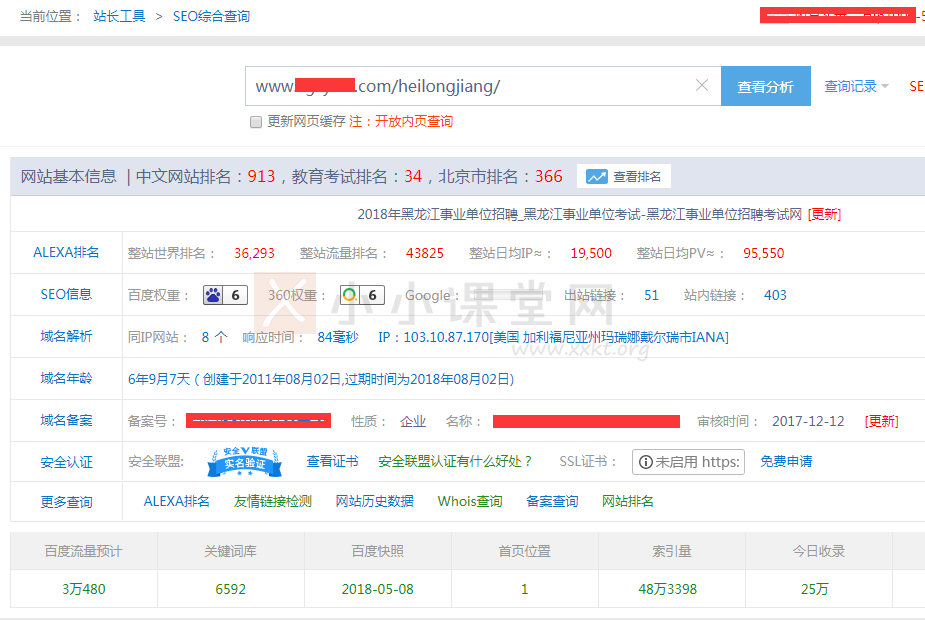This screenshot has width=925, height=620.
Task: Click the 安全认证 row label
Action: pyautogui.click(x=66, y=462)
